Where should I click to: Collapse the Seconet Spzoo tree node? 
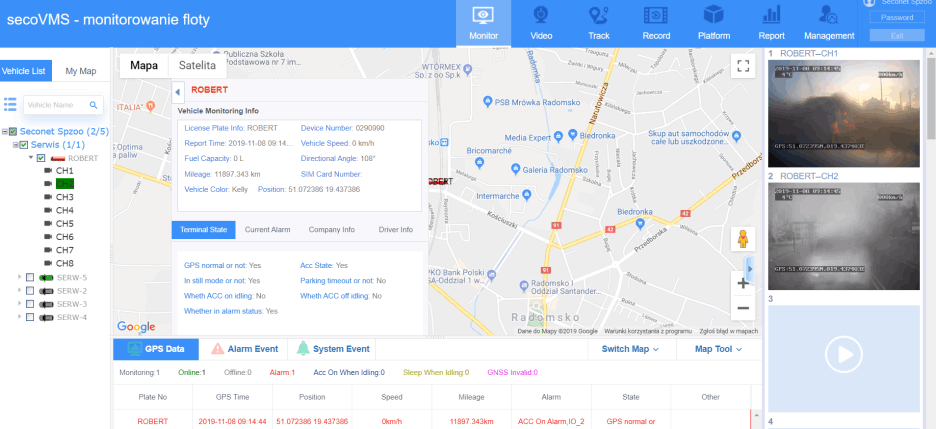tap(5, 131)
